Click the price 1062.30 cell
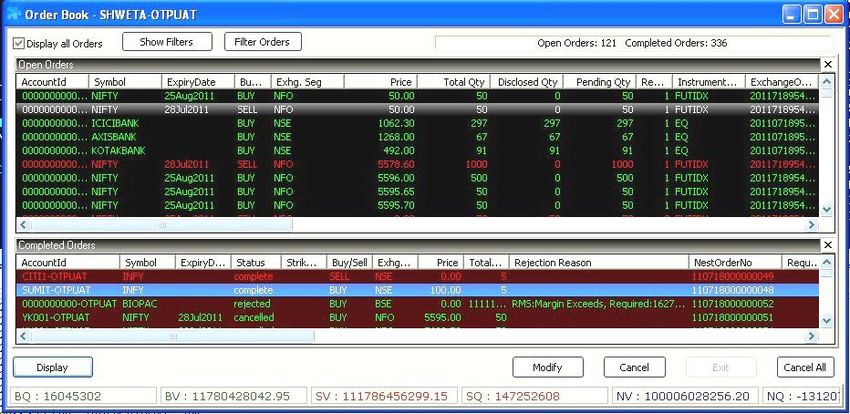The height and width of the screenshot is (414, 850). pyautogui.click(x=396, y=123)
